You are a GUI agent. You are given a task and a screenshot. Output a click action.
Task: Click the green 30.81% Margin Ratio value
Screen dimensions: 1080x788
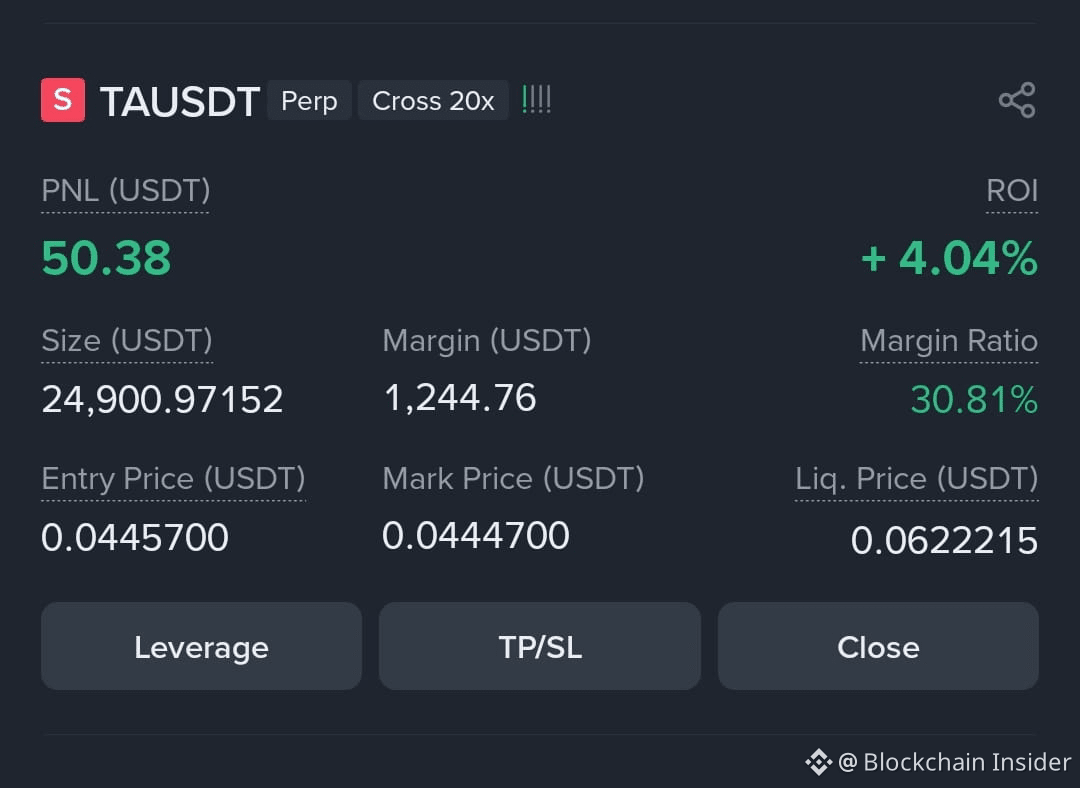[973, 400]
